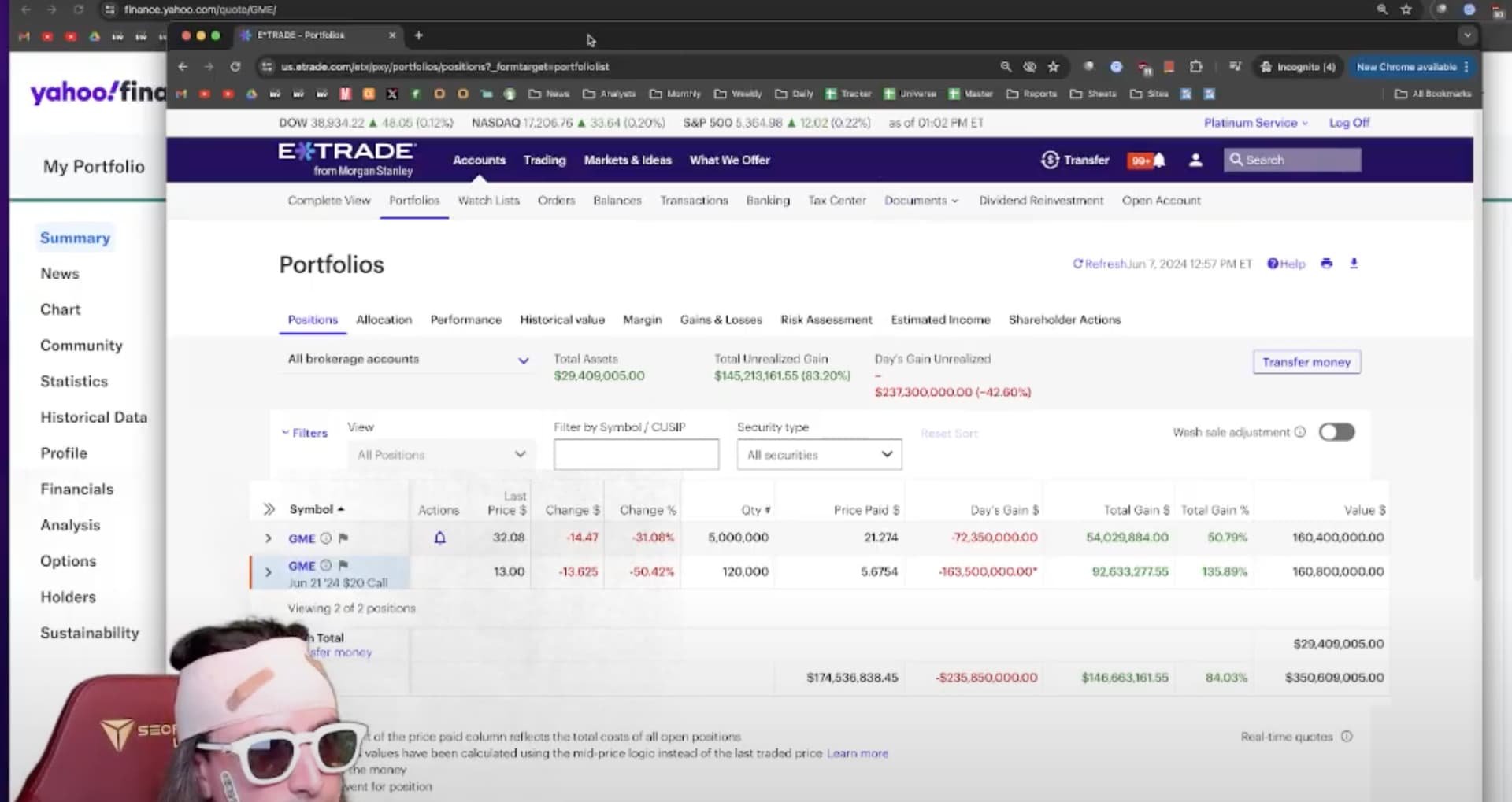1512x802 pixels.
Task: Open Help beside the refresh timestamp
Action: tap(1285, 264)
